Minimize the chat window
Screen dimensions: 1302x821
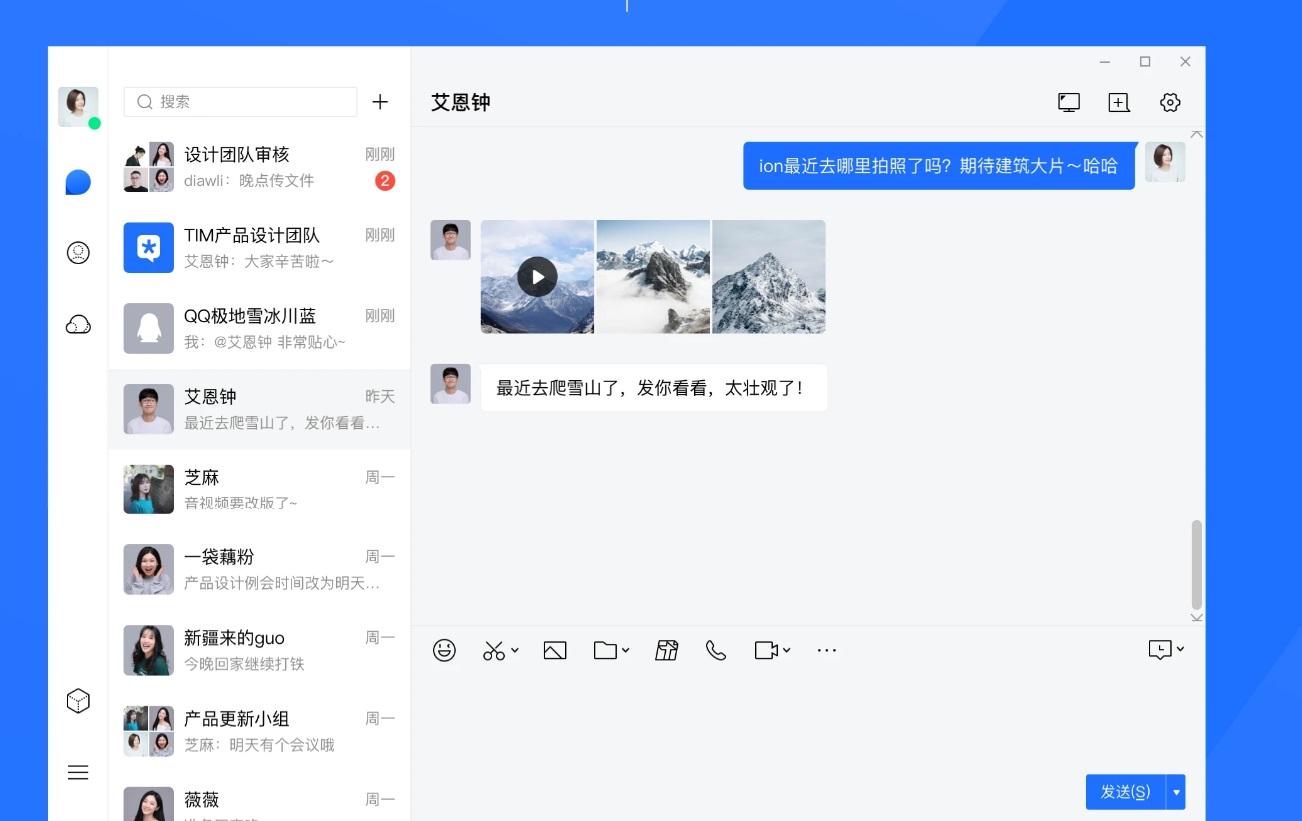[x=1105, y=62]
